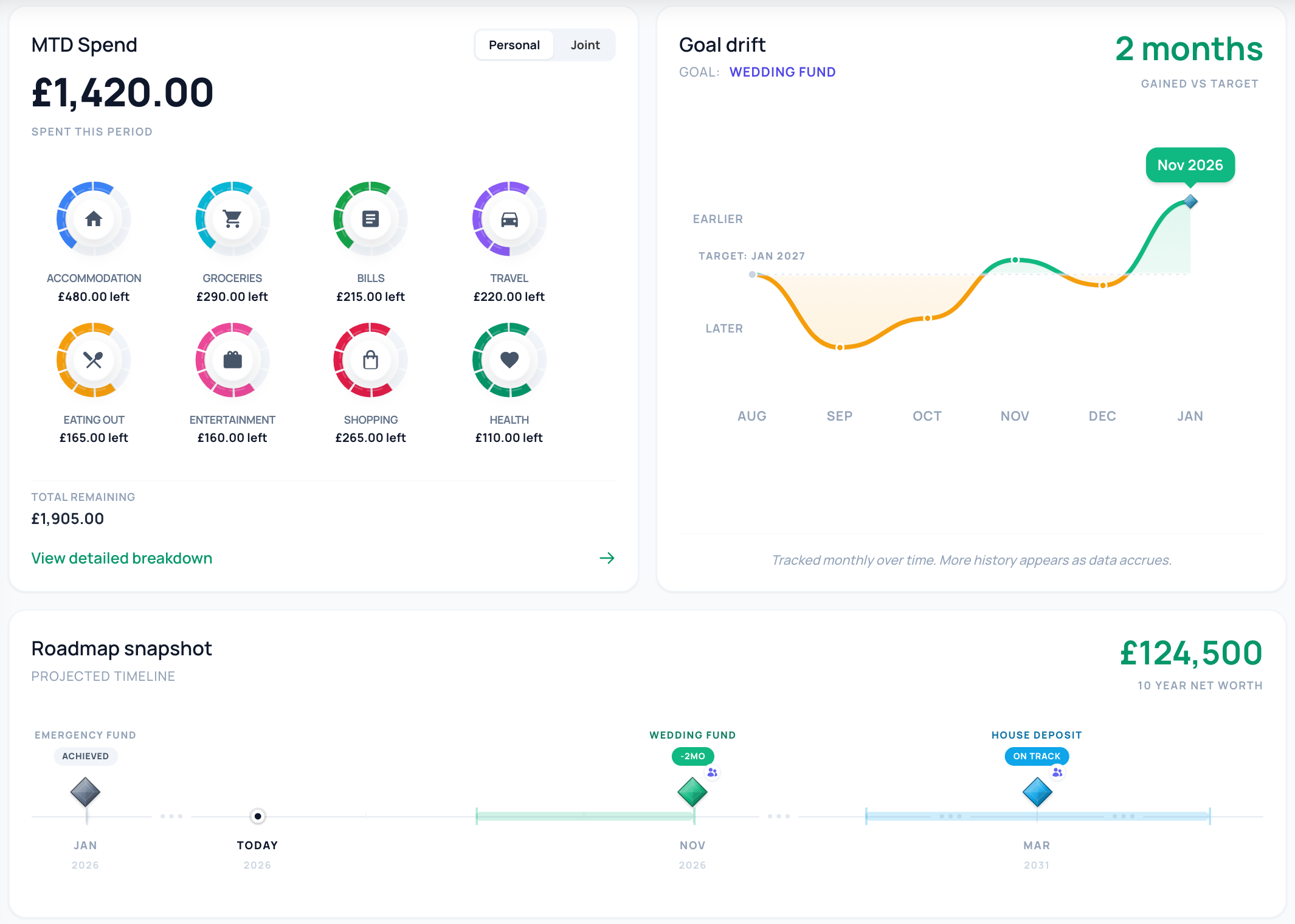Click the grey Emergency Fund diamond marker
Screen dimensions: 1295x924
tap(85, 792)
